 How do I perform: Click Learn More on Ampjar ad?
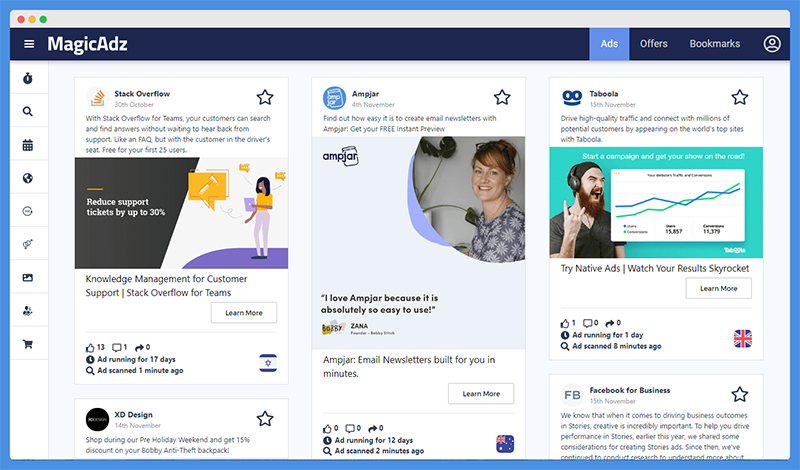click(481, 393)
